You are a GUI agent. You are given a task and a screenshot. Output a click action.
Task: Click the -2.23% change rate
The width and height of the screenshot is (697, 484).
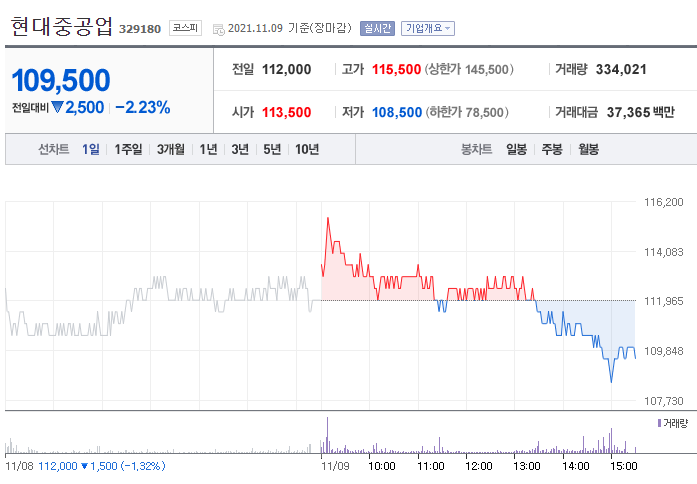click(143, 107)
